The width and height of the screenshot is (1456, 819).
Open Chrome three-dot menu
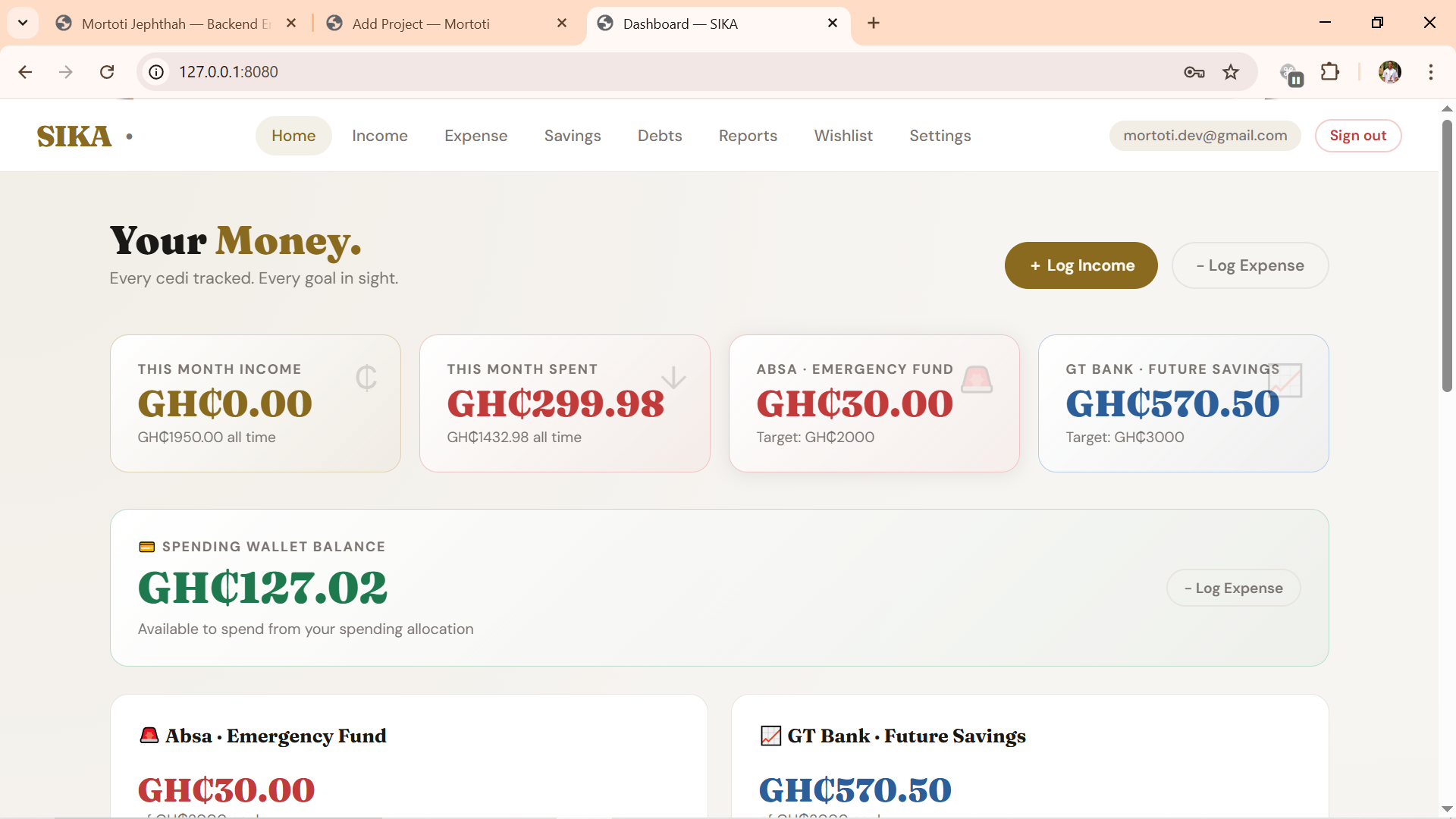pyautogui.click(x=1431, y=72)
